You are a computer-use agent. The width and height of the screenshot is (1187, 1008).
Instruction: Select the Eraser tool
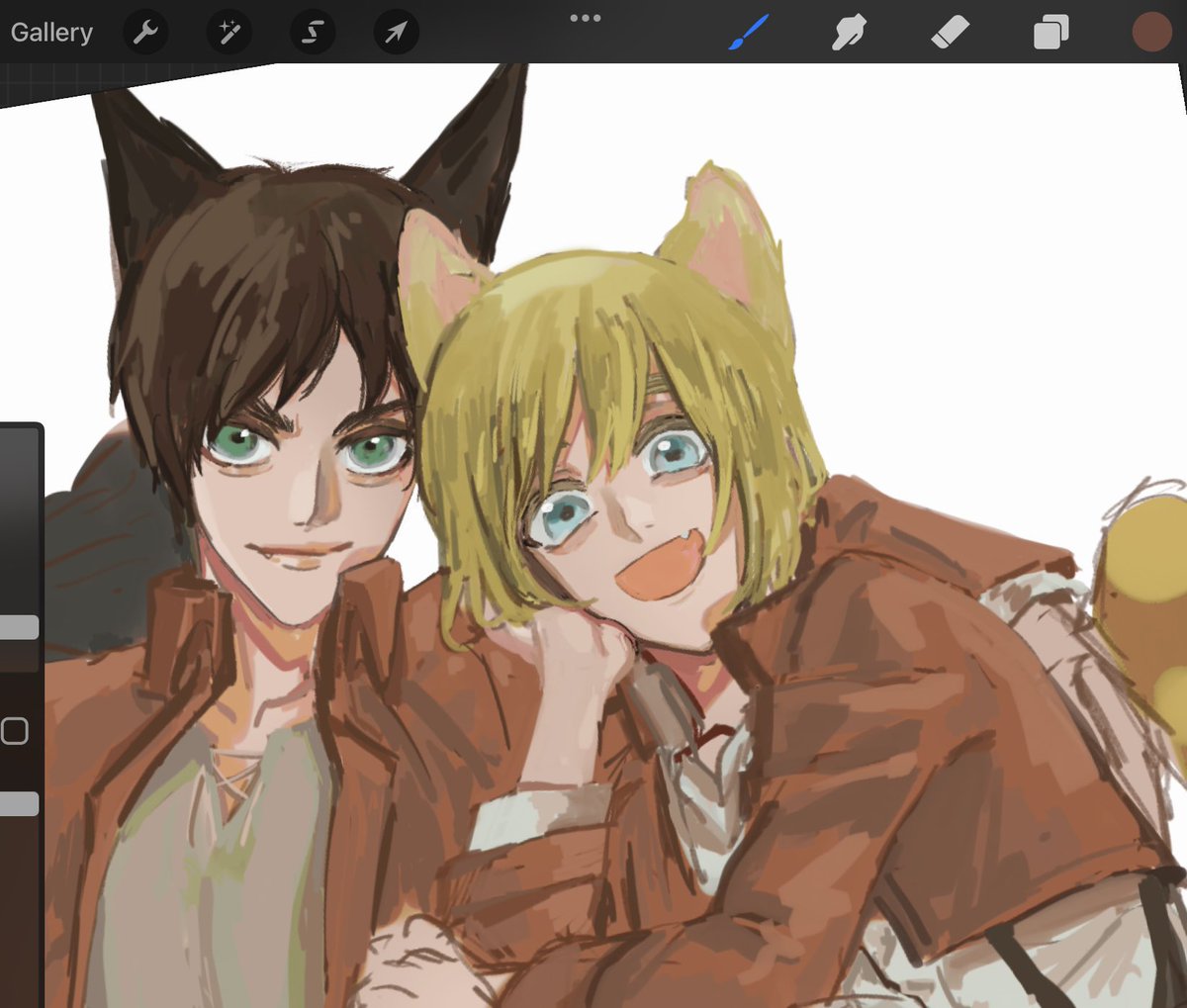tap(950, 33)
